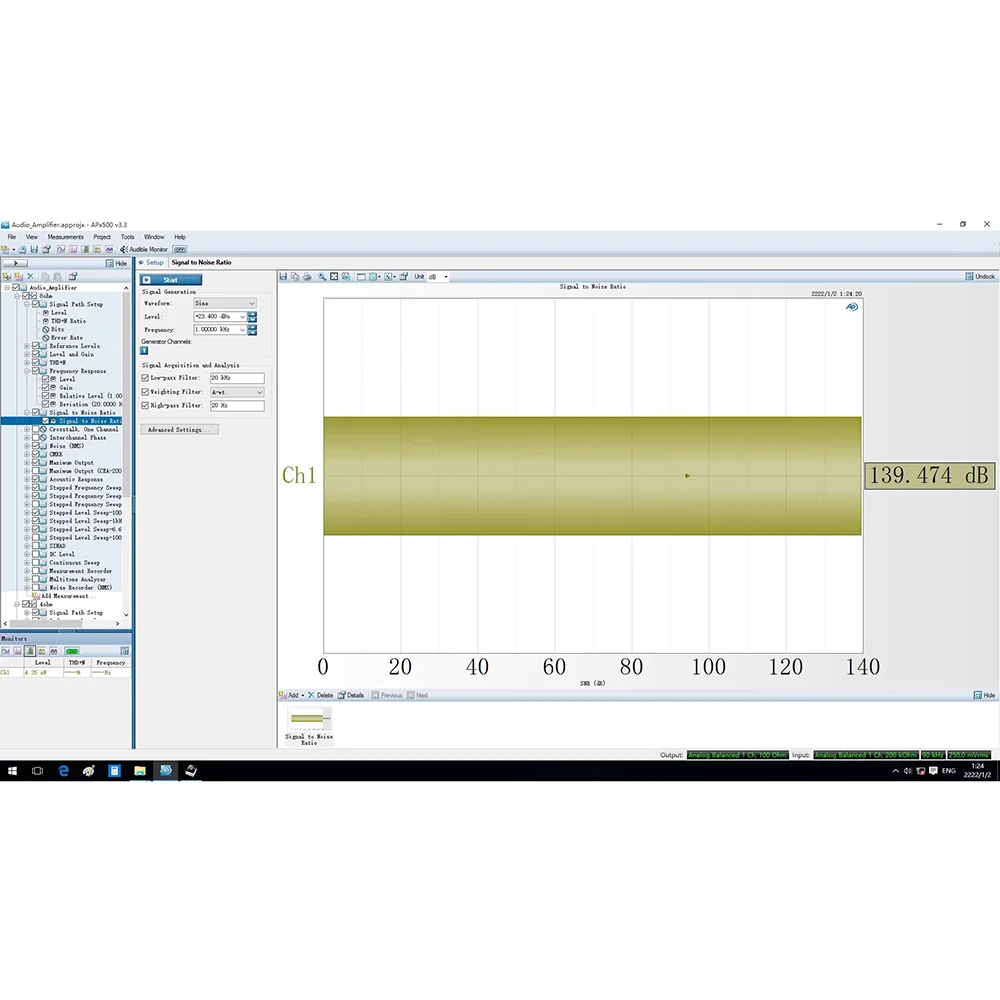
Task: Open the Unit dropdown showing dB
Action: [x=438, y=277]
